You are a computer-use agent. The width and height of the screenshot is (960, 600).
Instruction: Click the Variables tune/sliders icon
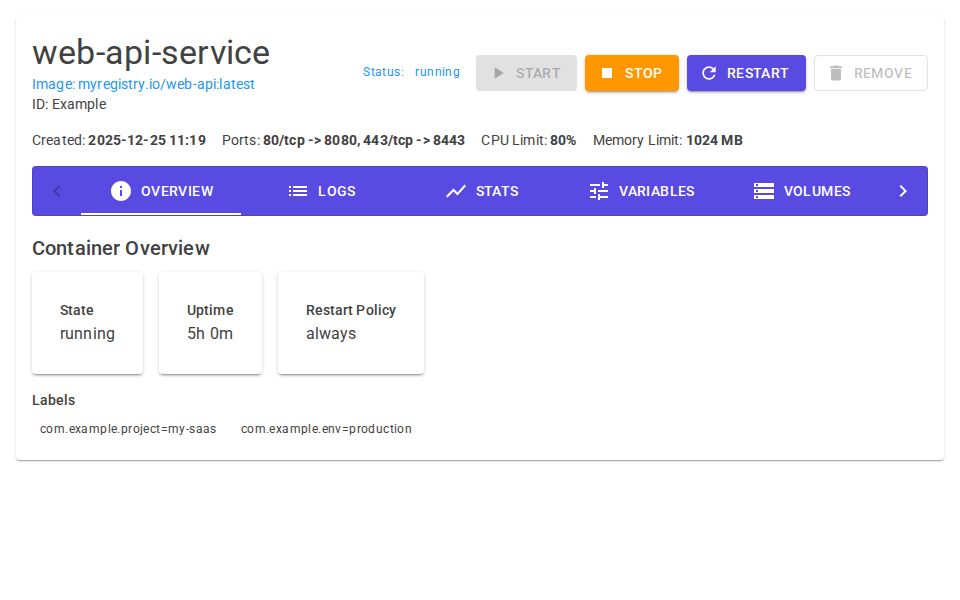[x=599, y=191]
